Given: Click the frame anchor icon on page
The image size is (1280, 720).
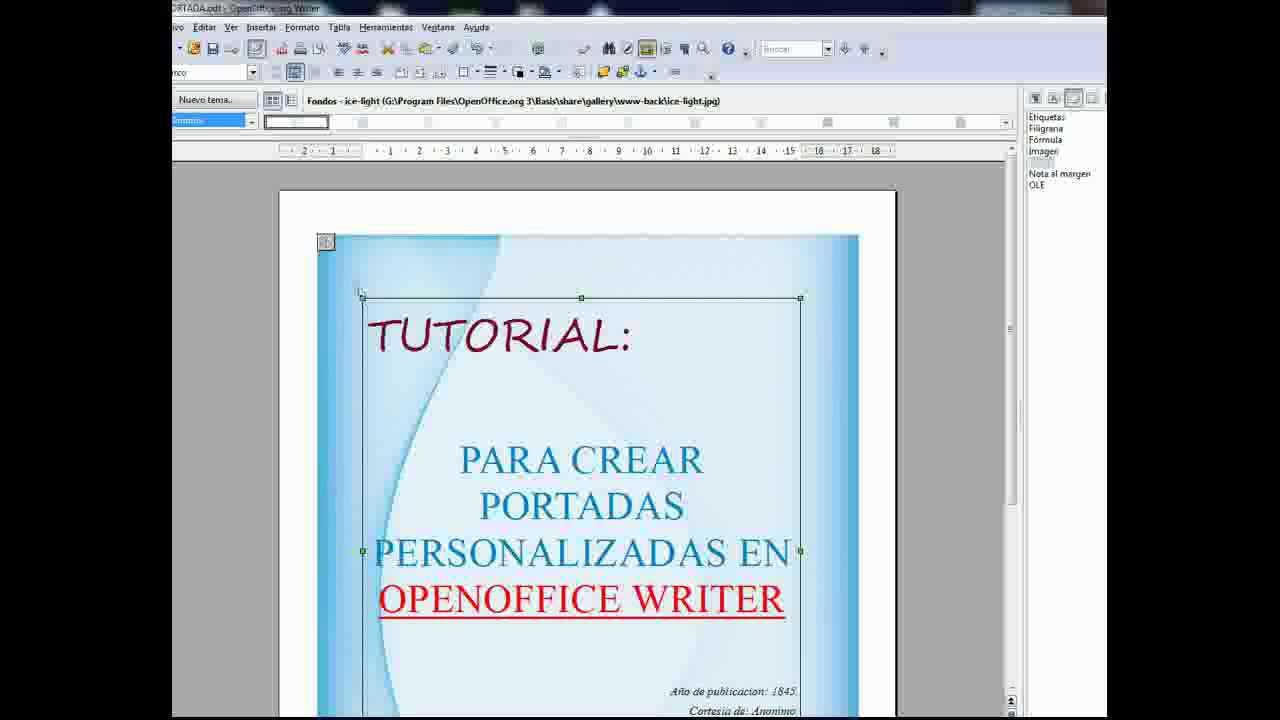Looking at the screenshot, I should coord(326,242).
